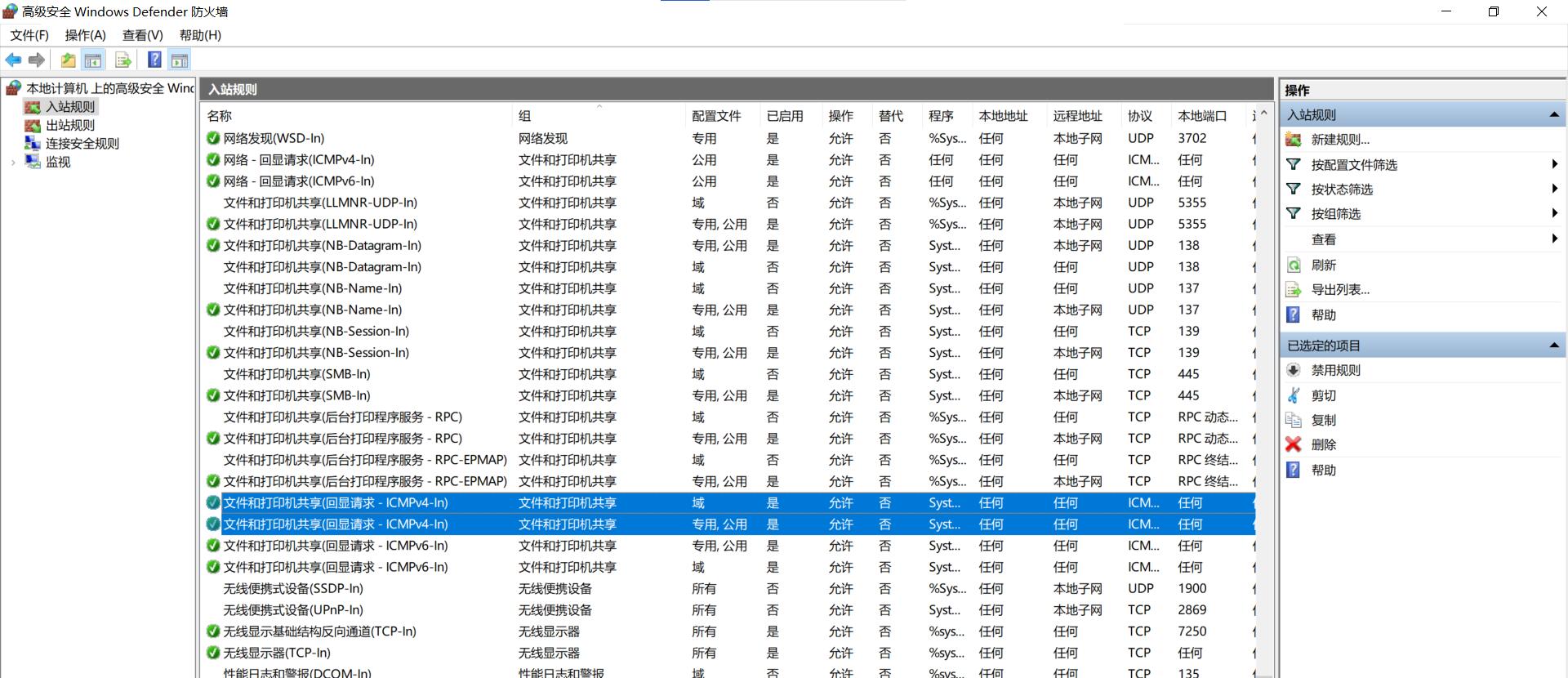Toggle the Action pane toolbar icon
This screenshot has height=678, width=1568.
pos(180,60)
